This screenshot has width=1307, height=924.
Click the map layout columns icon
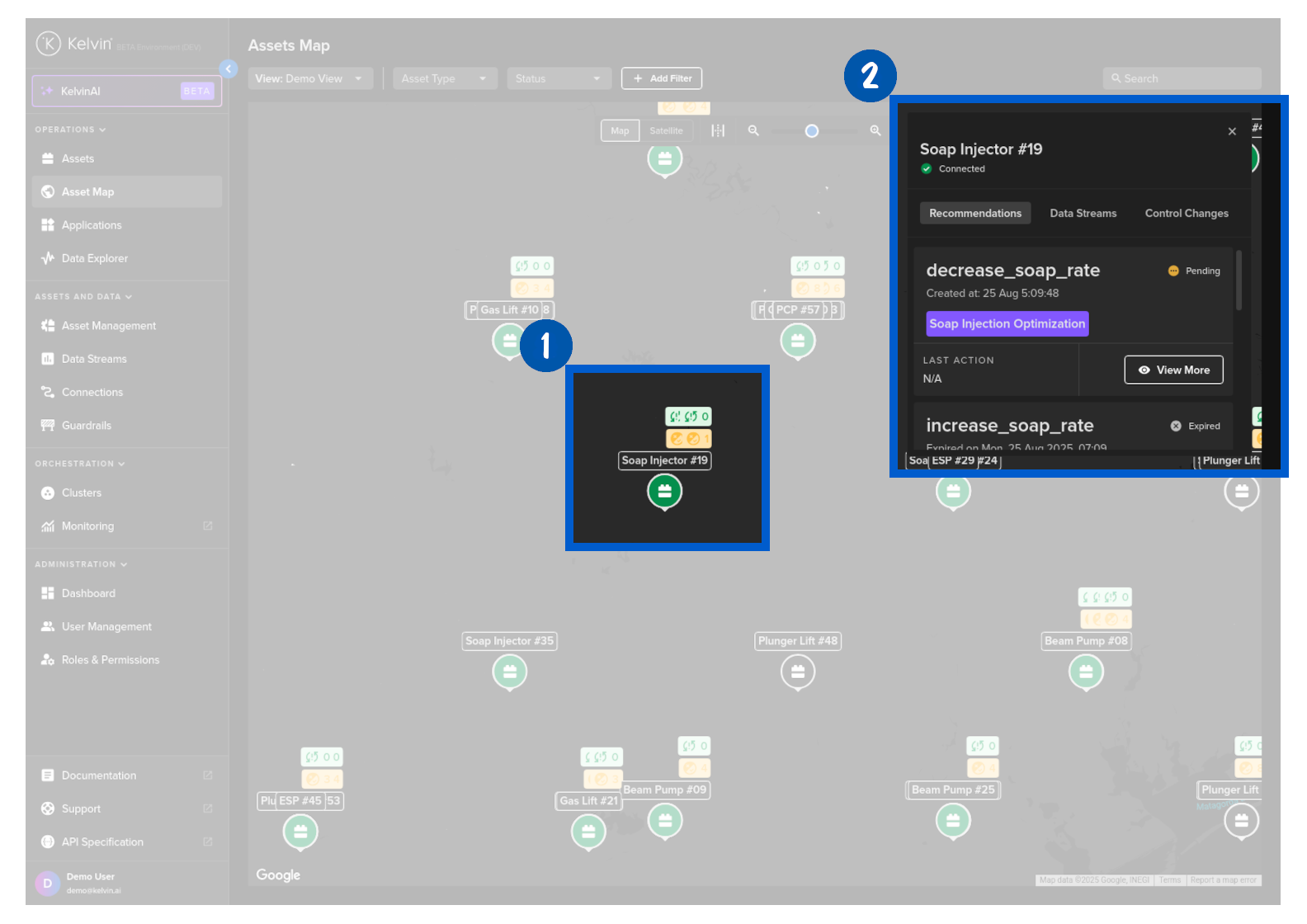[718, 130]
